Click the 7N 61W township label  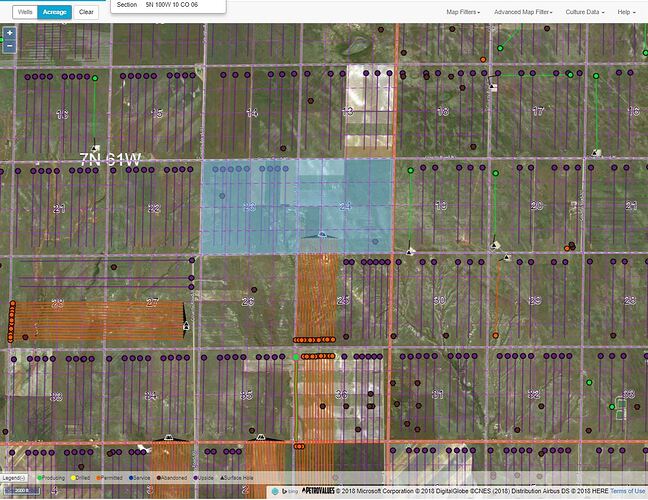[x=110, y=159]
